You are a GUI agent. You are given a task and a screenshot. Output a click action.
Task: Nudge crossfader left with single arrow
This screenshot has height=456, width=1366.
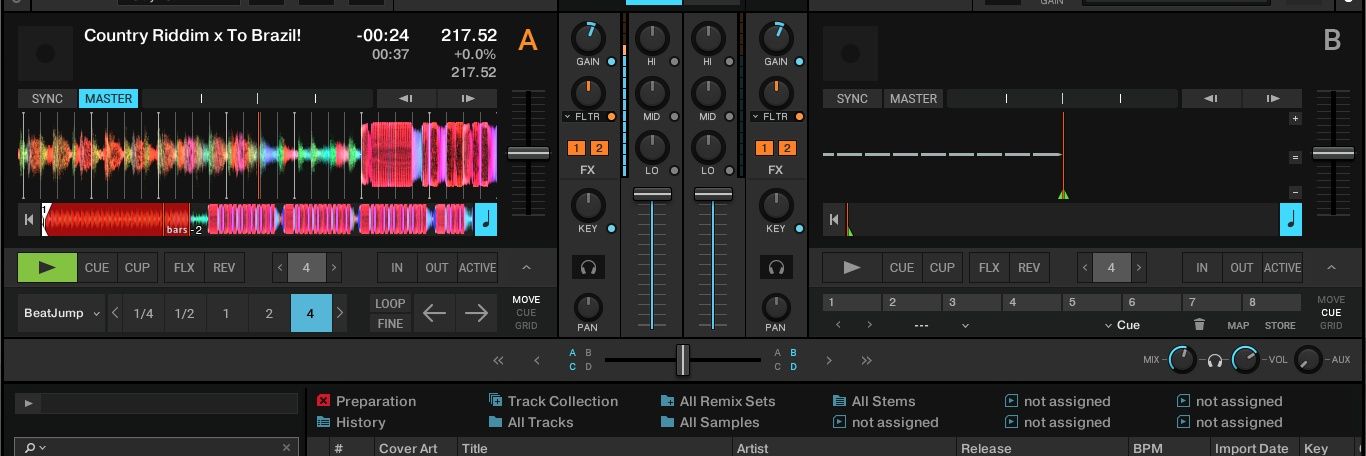tap(537, 360)
